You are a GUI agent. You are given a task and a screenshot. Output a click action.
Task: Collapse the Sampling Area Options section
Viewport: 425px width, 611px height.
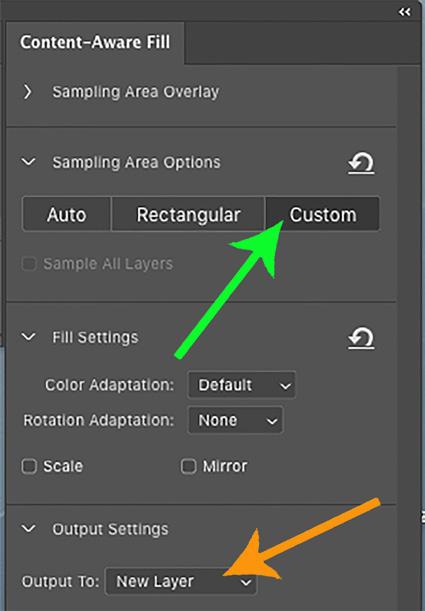(29, 162)
